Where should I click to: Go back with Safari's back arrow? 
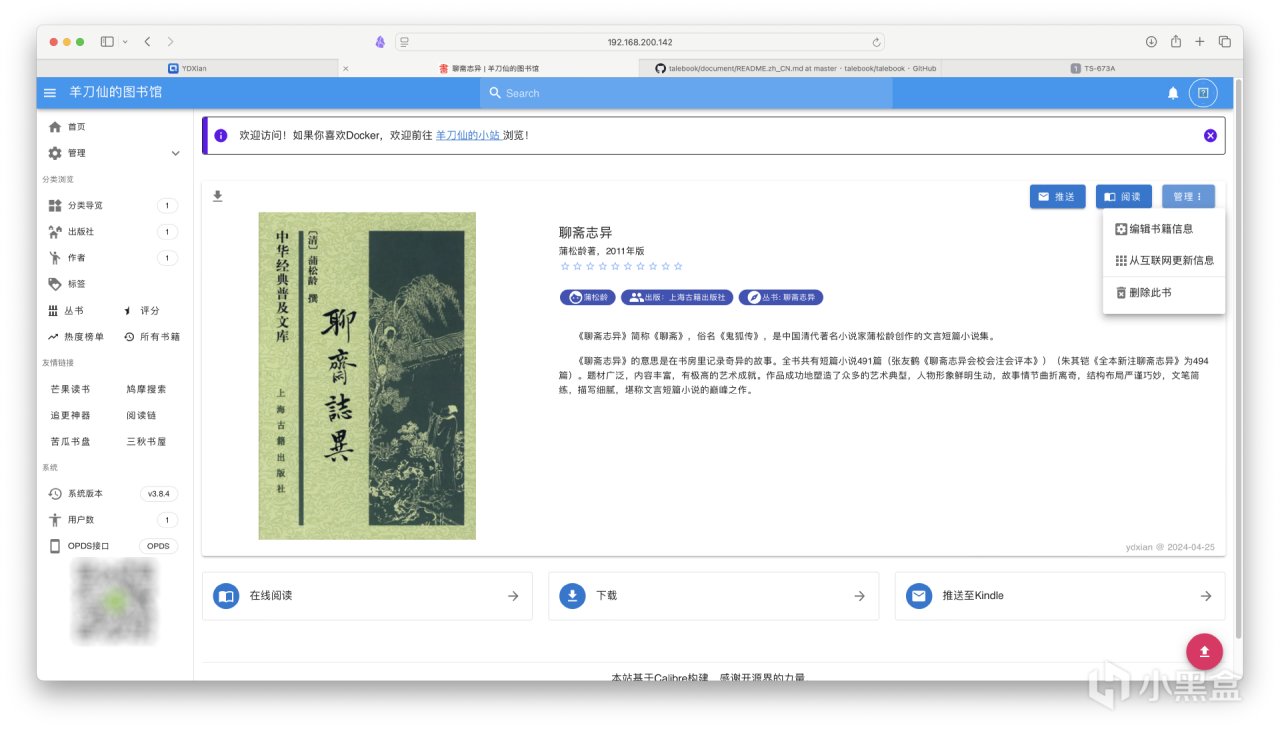point(147,42)
